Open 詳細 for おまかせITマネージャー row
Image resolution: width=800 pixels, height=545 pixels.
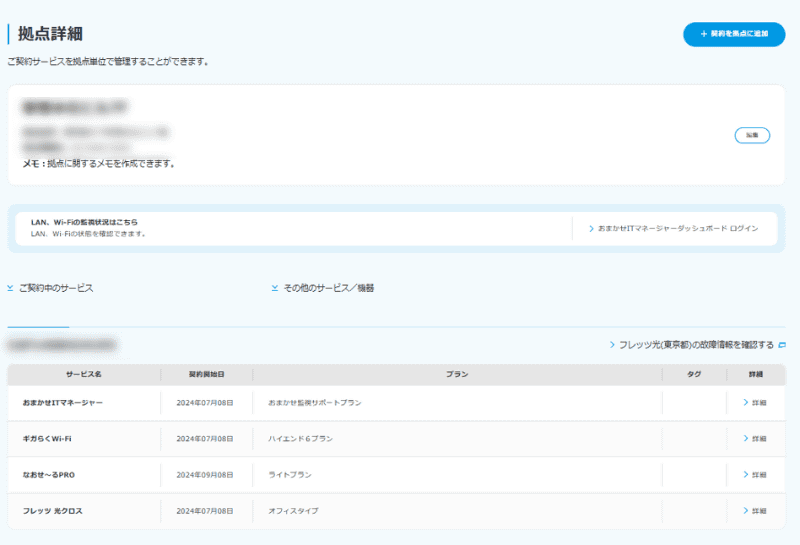755,403
